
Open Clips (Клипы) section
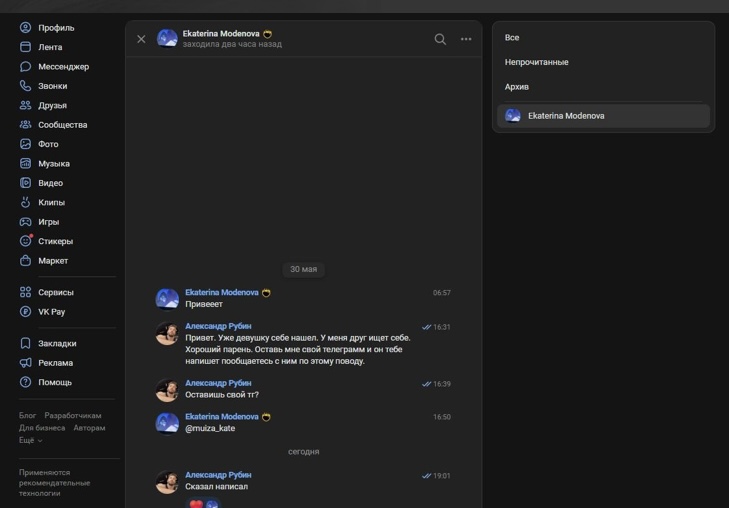51,203
